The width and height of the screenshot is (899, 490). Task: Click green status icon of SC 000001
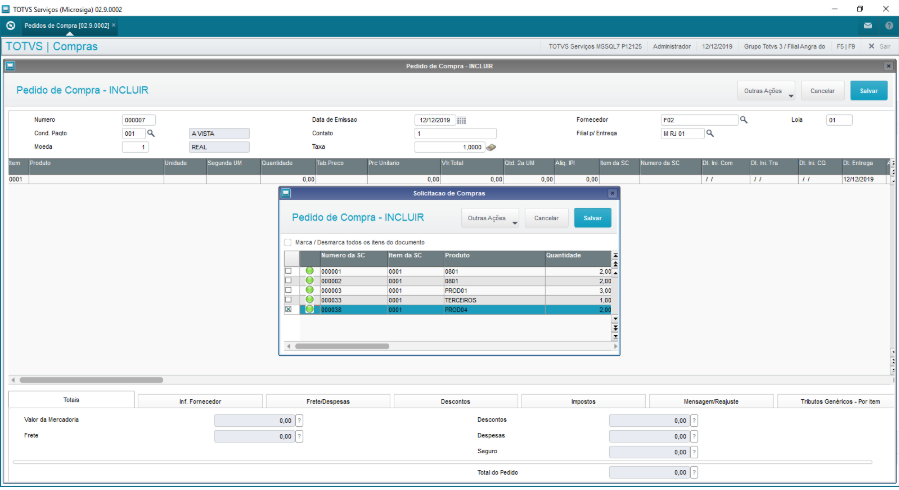310,271
